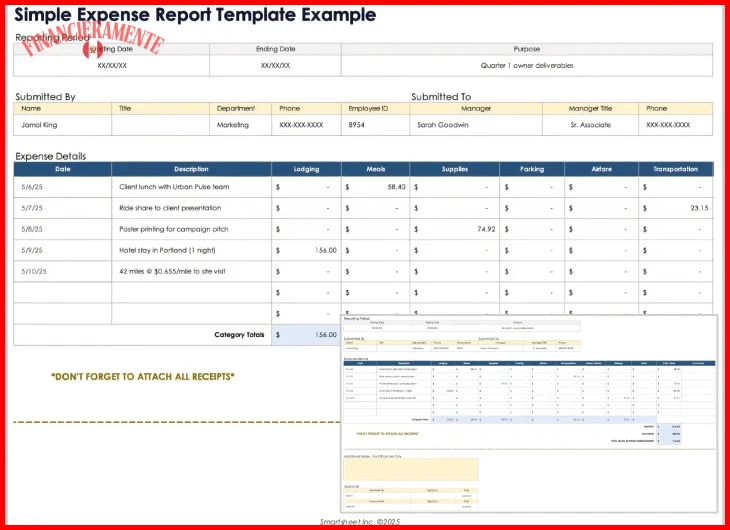Viewport: 730px width, 530px height.
Task: Select the 'Simple Expense Report Template Example' title
Action: pos(195,15)
